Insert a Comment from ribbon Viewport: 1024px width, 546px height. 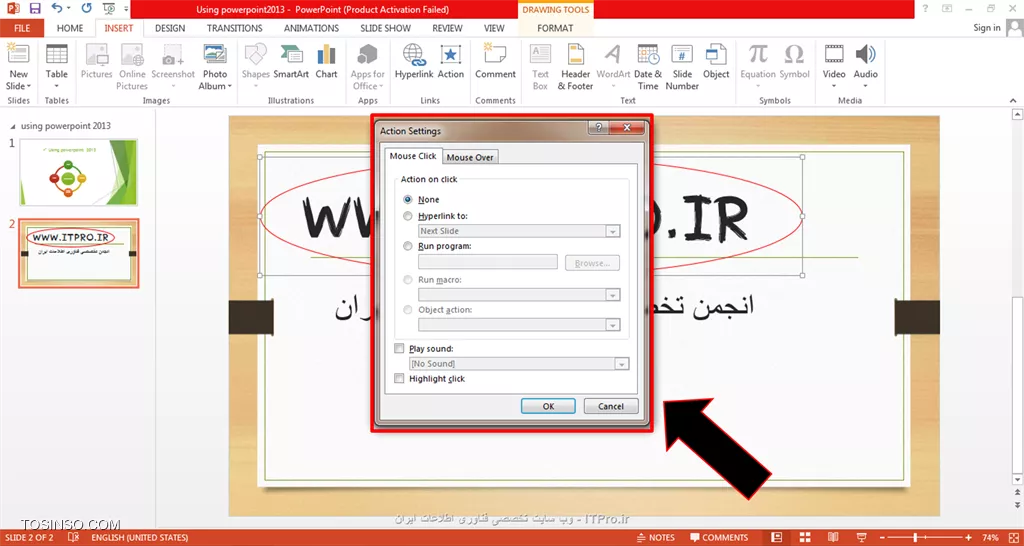(495, 55)
